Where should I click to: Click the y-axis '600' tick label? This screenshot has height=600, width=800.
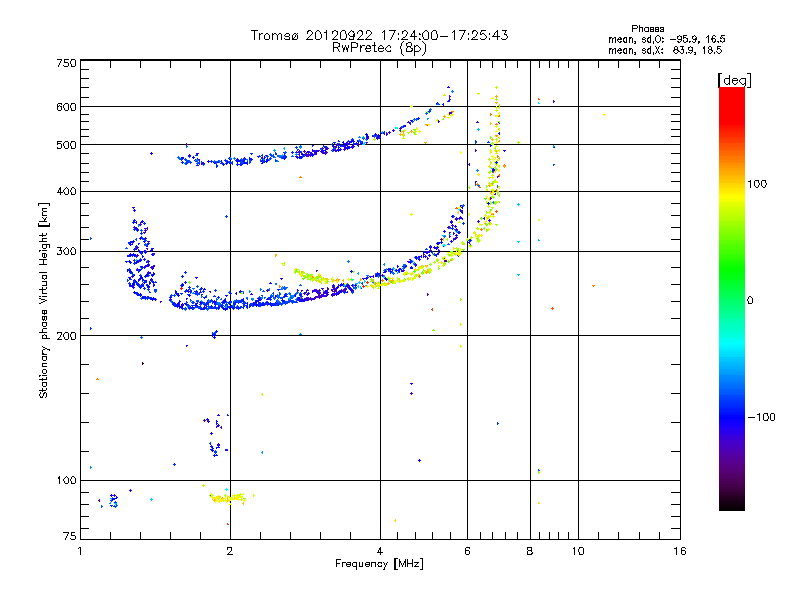66,107
